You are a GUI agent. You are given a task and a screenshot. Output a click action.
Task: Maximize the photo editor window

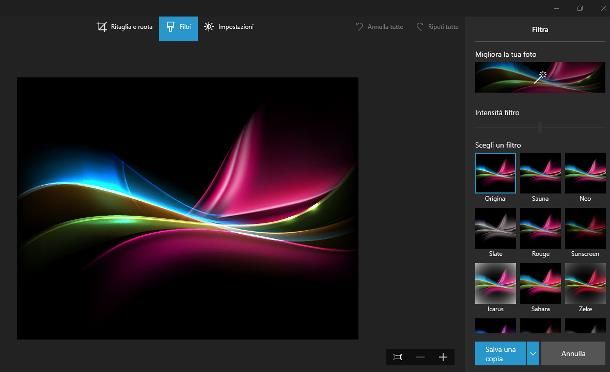(580, 8)
